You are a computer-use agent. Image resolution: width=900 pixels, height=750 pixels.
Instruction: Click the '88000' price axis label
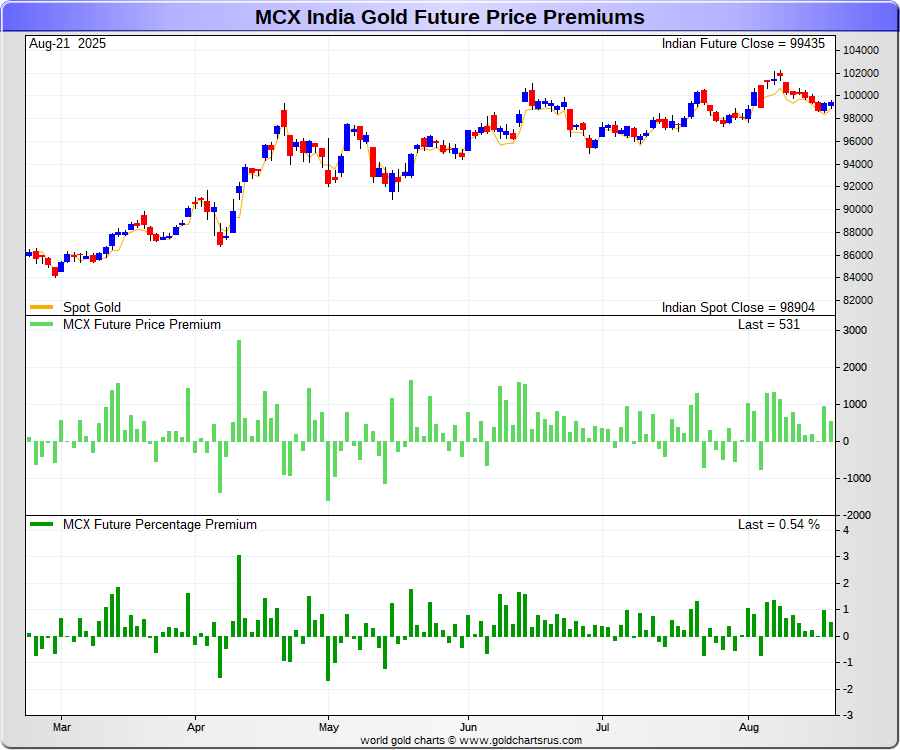coord(858,232)
